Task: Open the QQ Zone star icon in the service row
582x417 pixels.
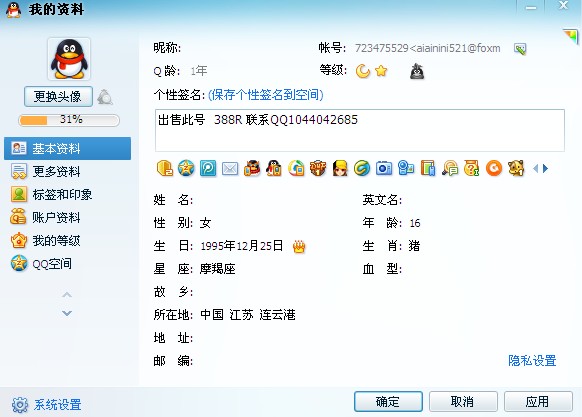Action: click(186, 169)
